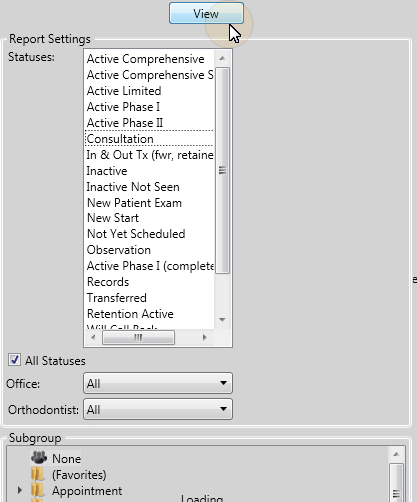Image resolution: width=417 pixels, height=502 pixels.
Task: Click statuses list scroll down arrow
Action: click(x=222, y=319)
